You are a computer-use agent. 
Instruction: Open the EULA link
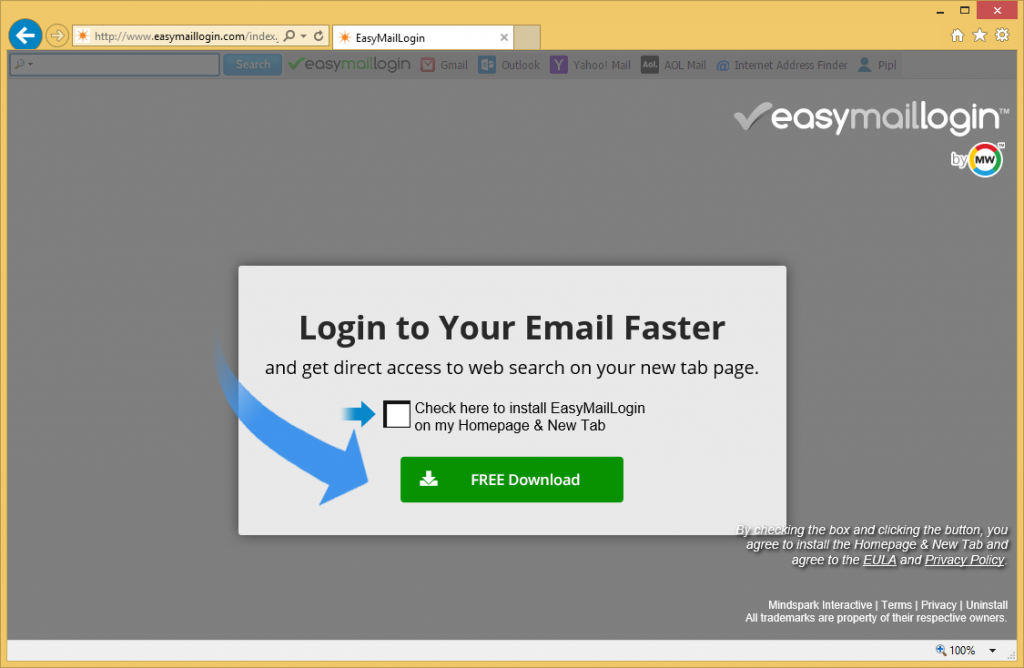[x=879, y=560]
